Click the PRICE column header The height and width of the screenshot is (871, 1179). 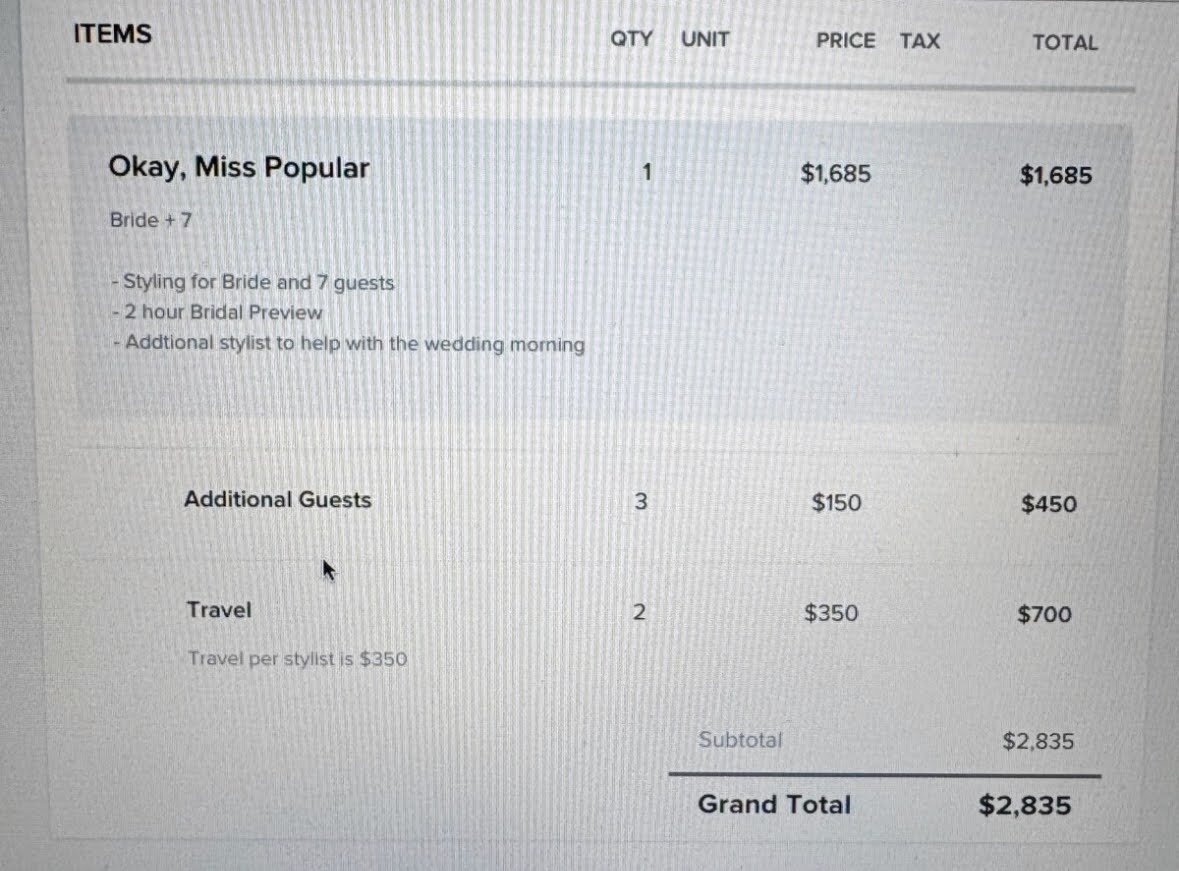[846, 41]
